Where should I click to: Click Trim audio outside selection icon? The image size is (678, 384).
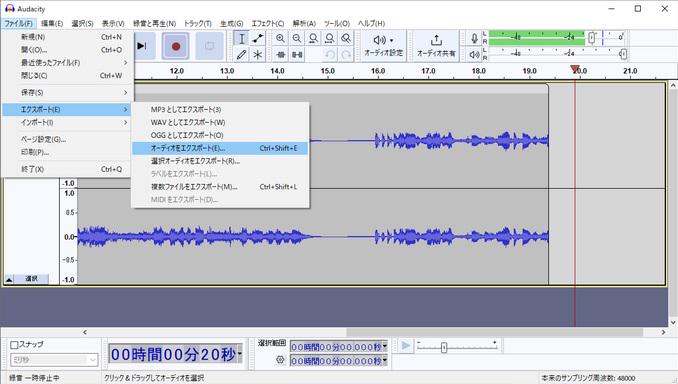click(x=280, y=54)
